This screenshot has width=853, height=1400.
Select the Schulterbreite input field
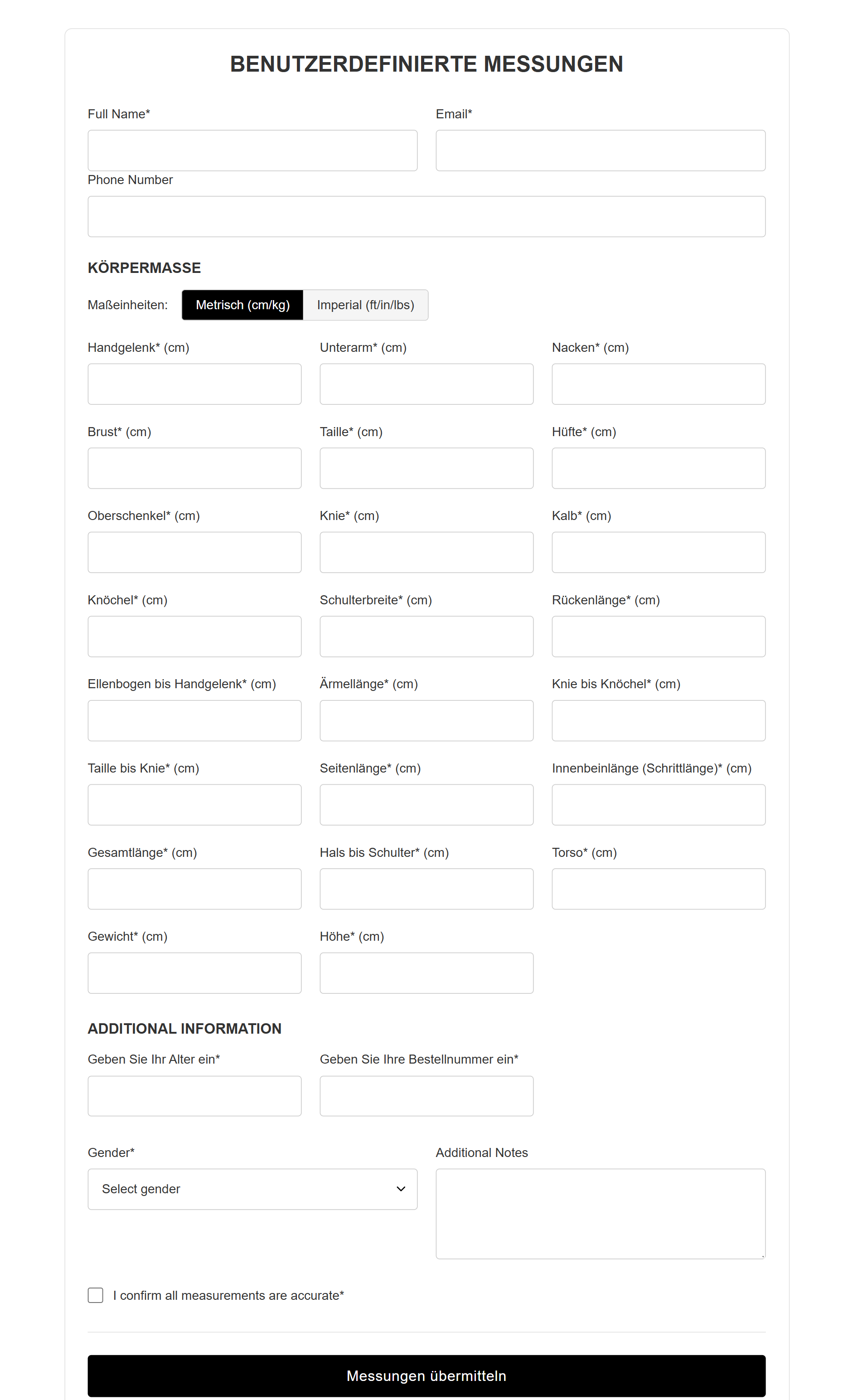426,637
